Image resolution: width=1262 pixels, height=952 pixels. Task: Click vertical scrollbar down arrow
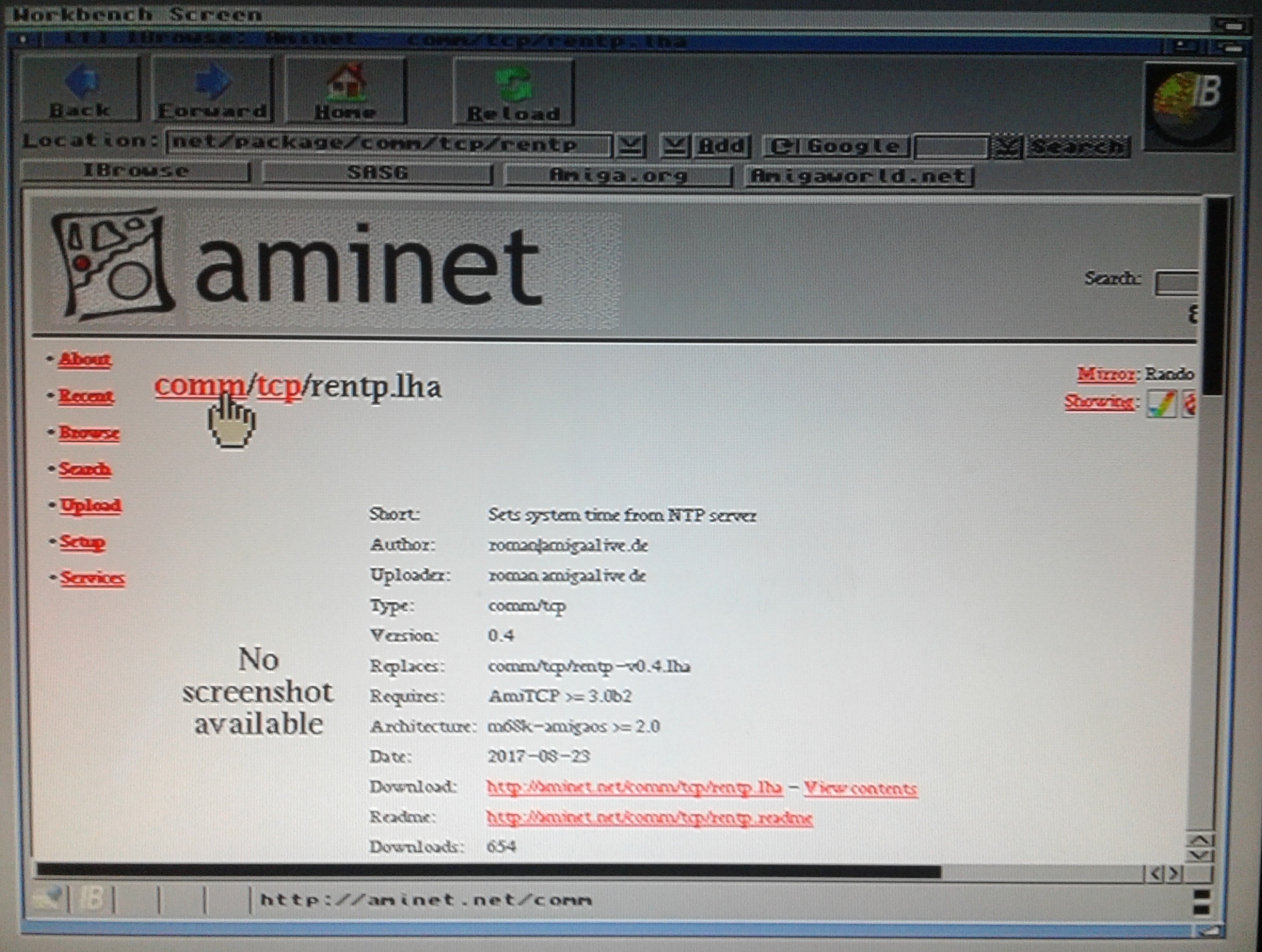point(1199,855)
